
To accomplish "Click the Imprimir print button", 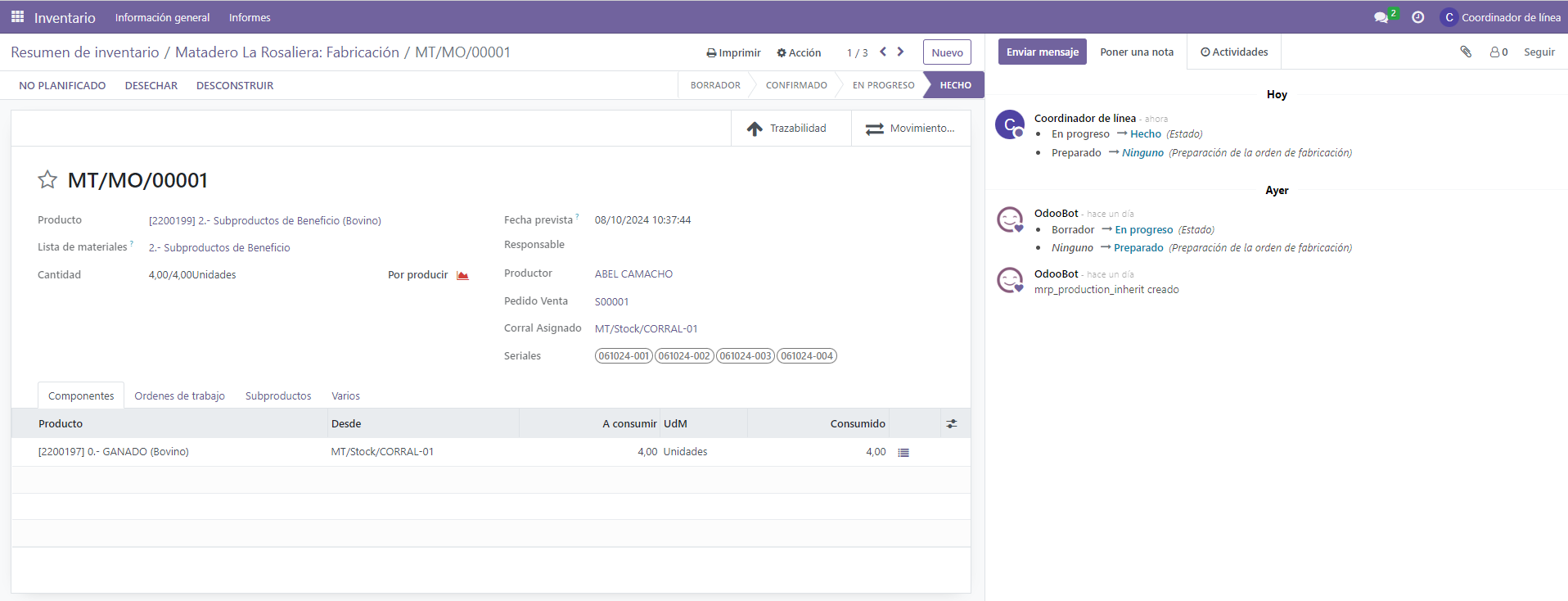I will [733, 52].
